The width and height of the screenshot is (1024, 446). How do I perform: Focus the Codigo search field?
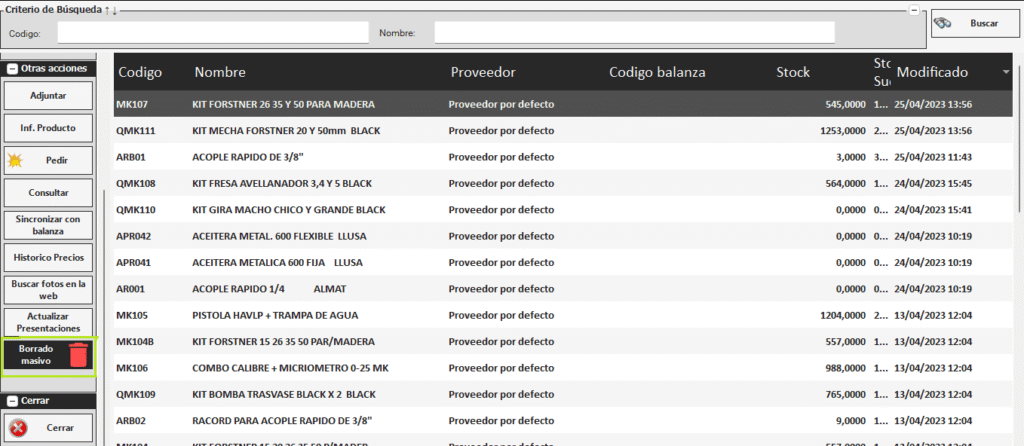pos(212,33)
